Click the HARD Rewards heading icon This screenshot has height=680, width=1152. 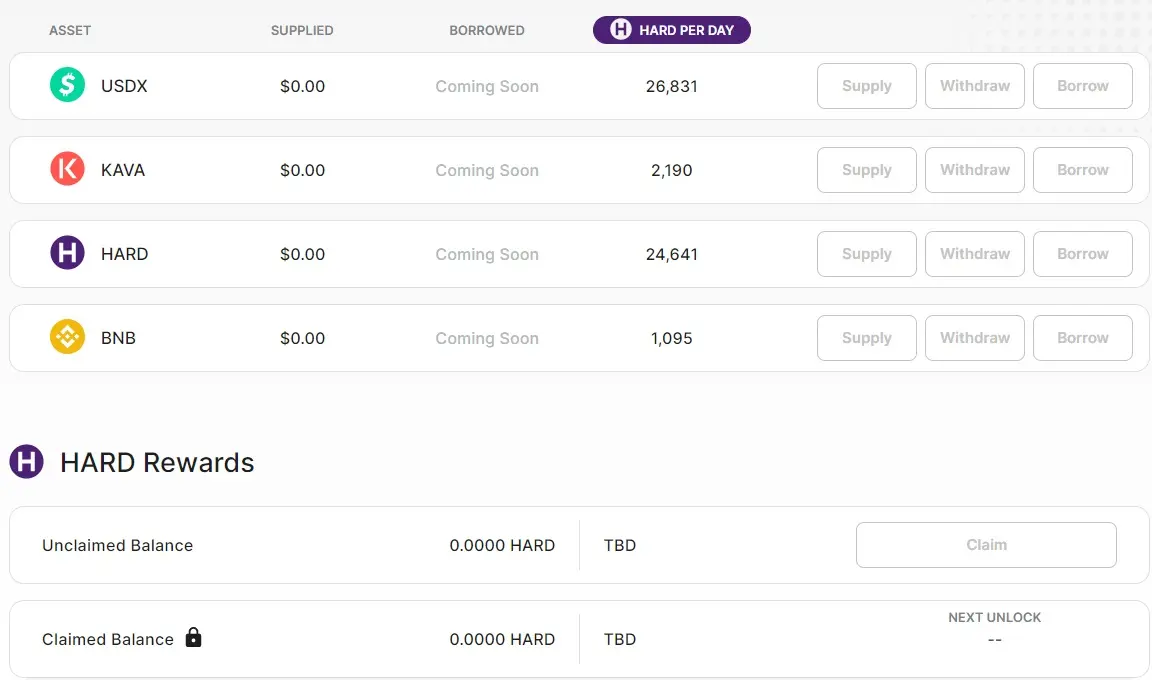click(x=26, y=462)
